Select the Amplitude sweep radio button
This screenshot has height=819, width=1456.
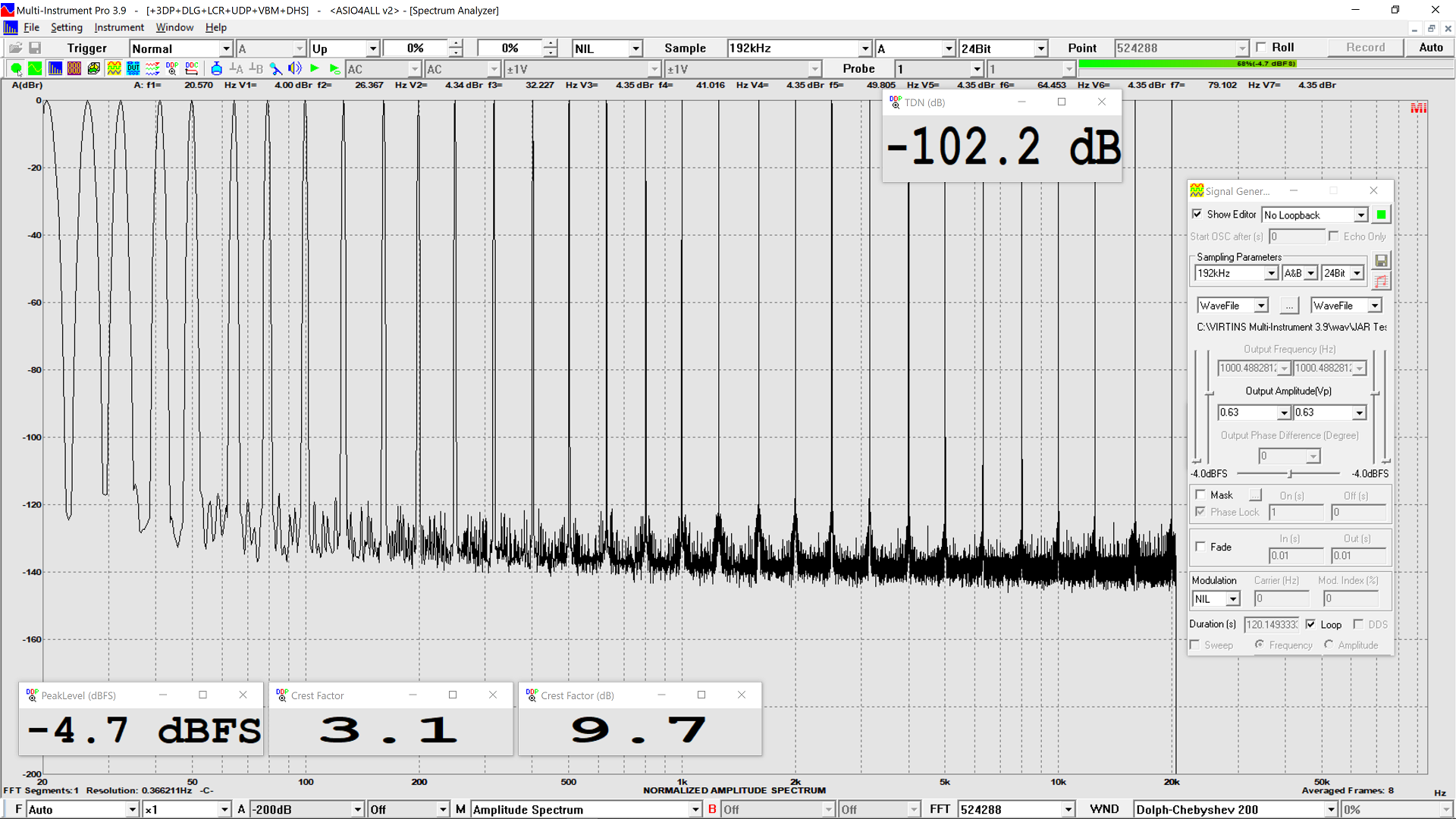coord(1329,645)
